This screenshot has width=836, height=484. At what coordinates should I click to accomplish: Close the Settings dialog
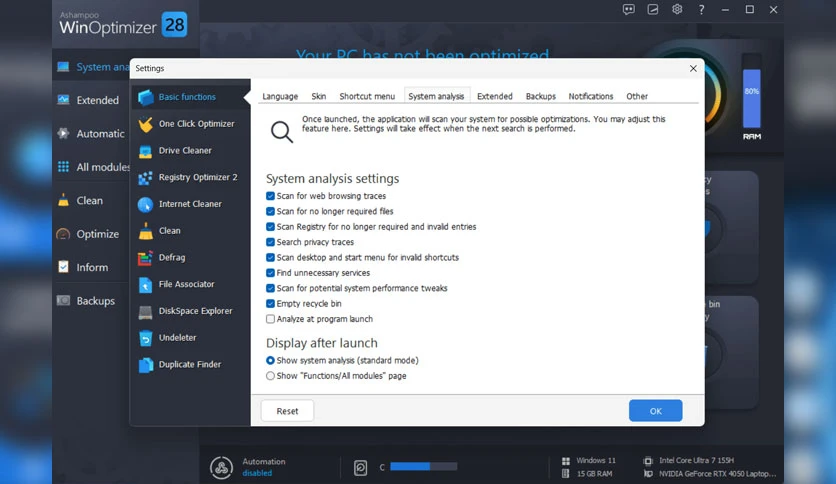[x=693, y=68]
